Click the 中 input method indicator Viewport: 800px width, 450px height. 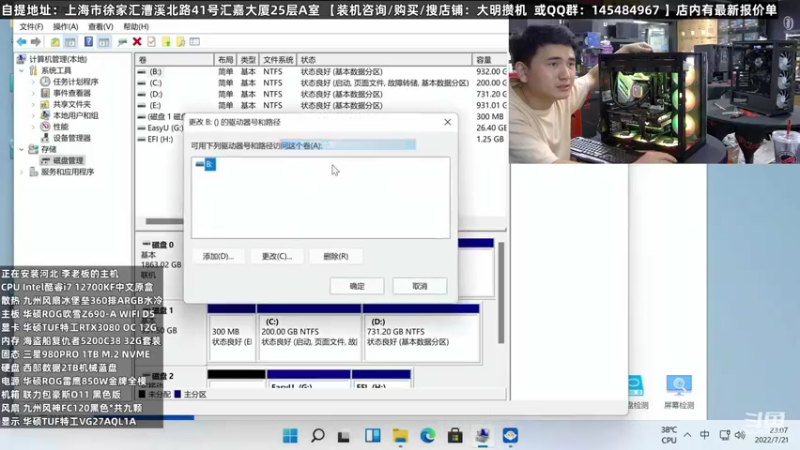point(705,435)
